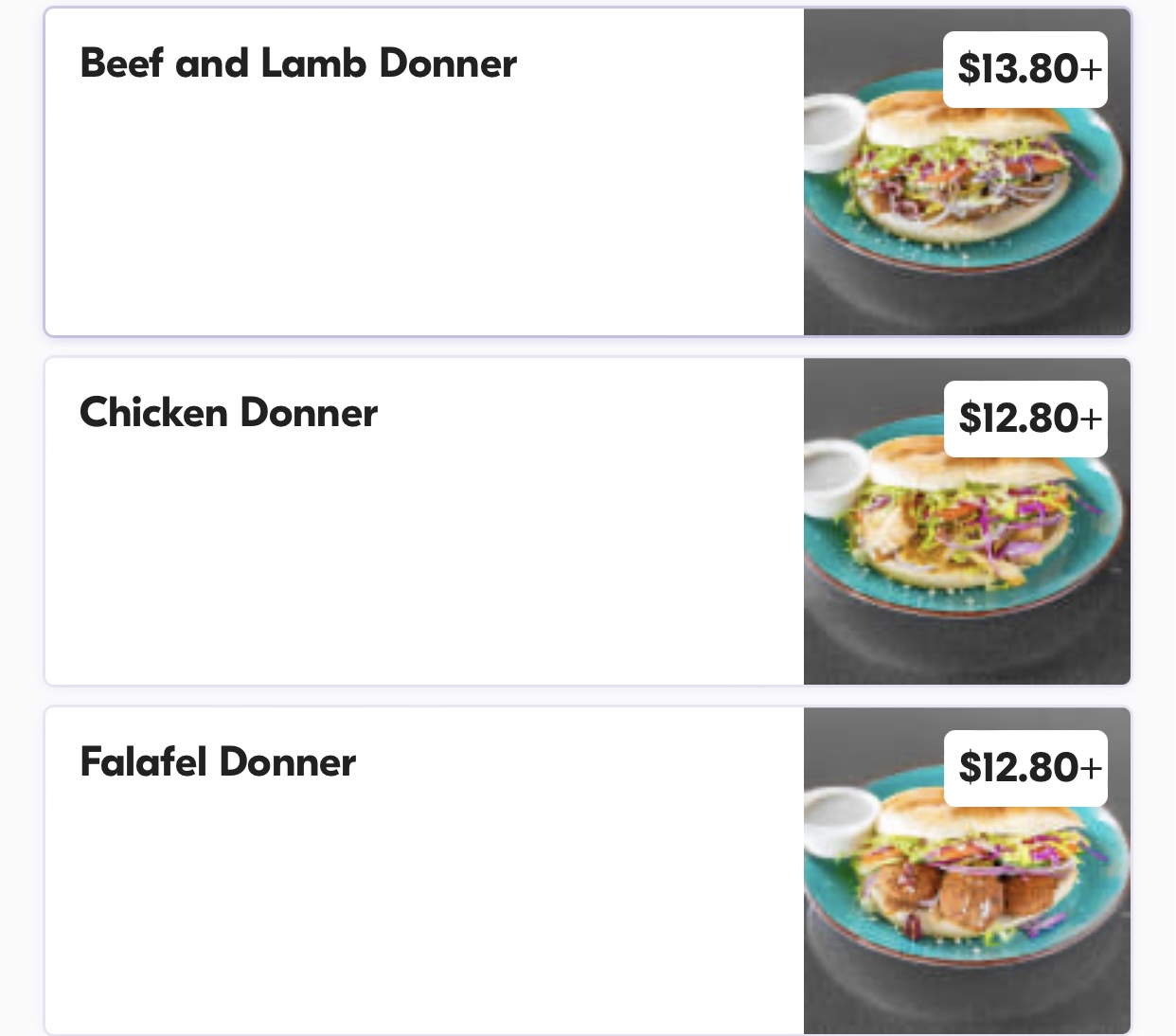The image size is (1176, 1036).
Task: Click the Beef and Lamb Donner title
Action: click(x=298, y=63)
